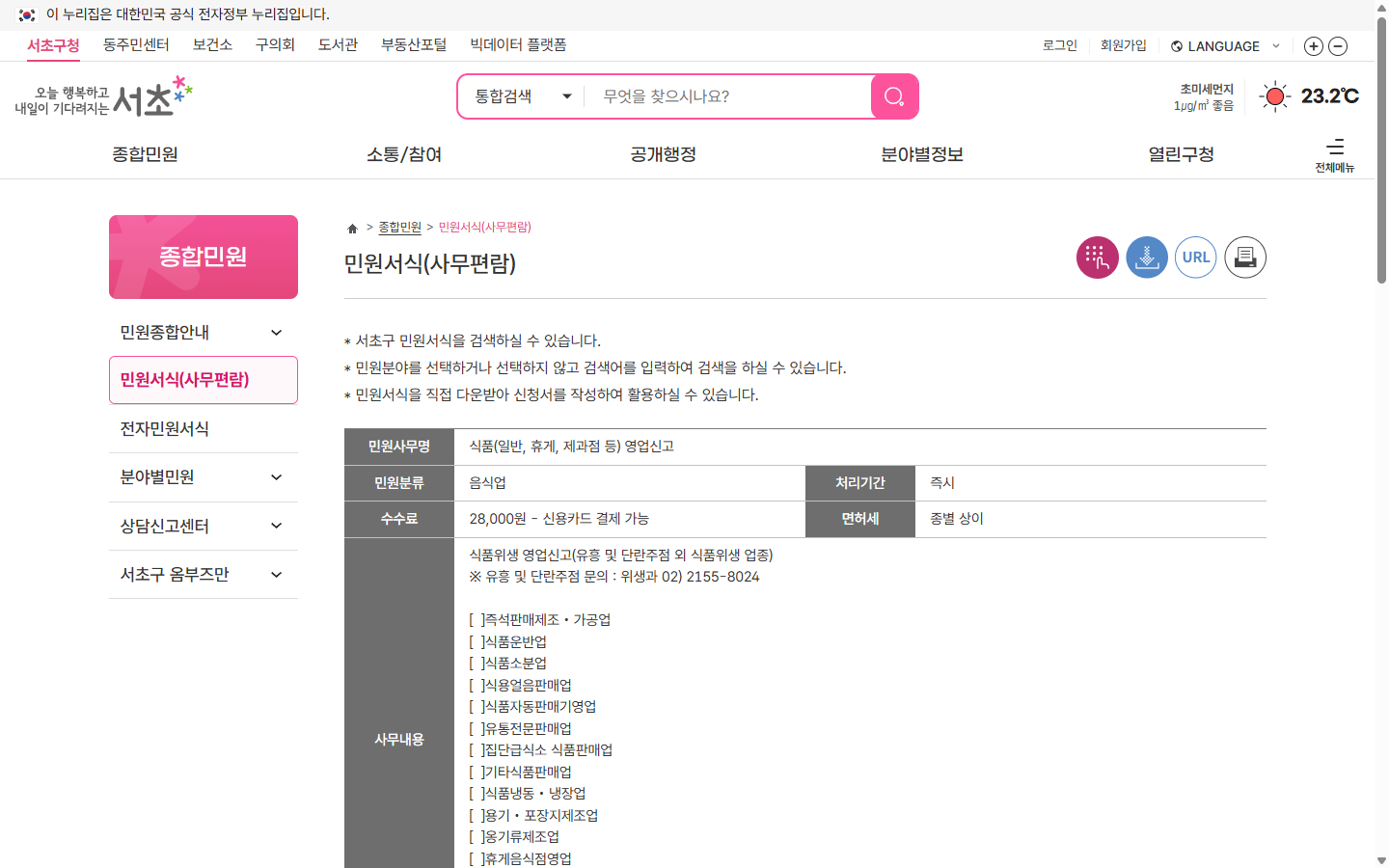
Task: Increase text size with plus icon
Action: [1313, 46]
